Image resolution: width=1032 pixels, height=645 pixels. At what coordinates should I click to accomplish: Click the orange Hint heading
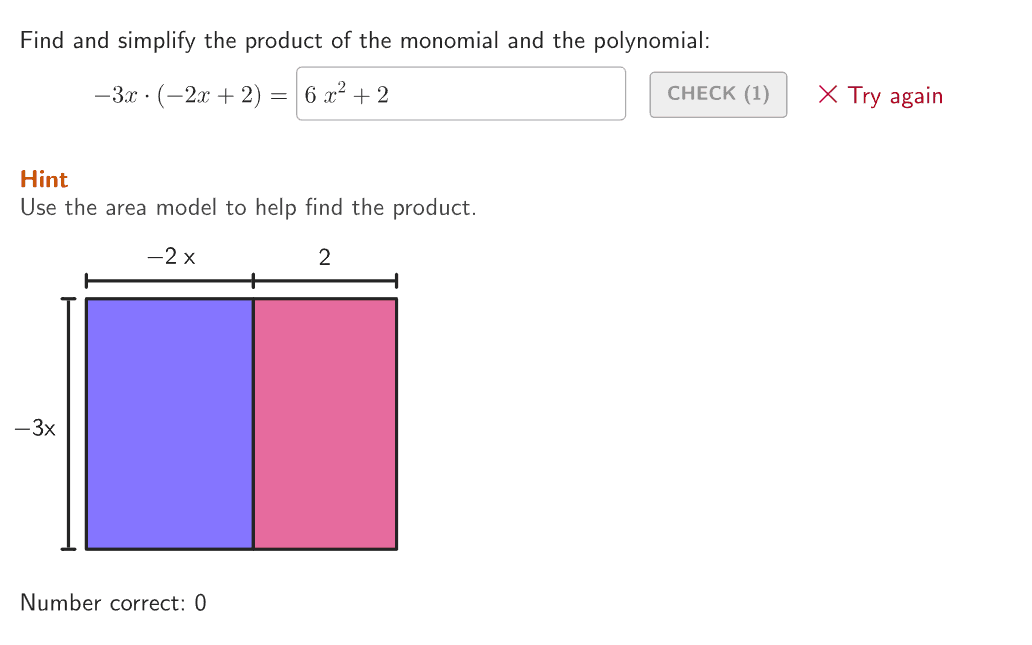44,180
